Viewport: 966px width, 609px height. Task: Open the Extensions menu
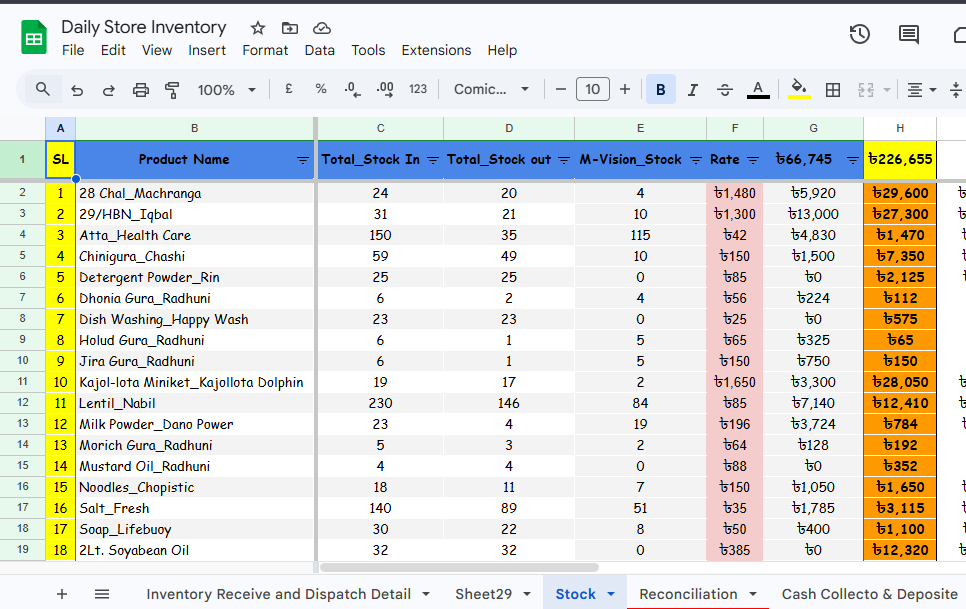436,50
